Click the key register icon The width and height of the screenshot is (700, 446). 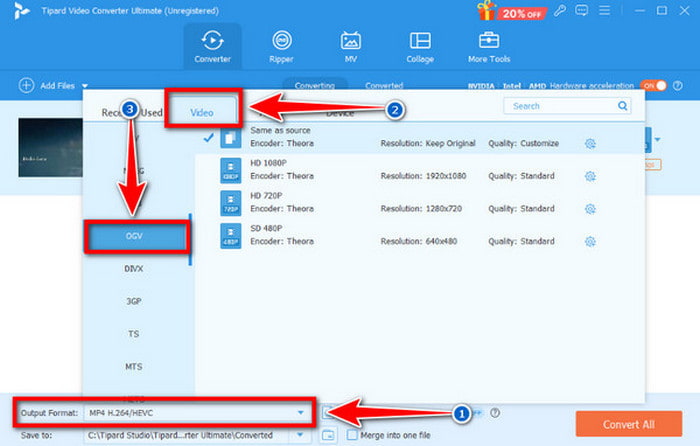tap(560, 10)
